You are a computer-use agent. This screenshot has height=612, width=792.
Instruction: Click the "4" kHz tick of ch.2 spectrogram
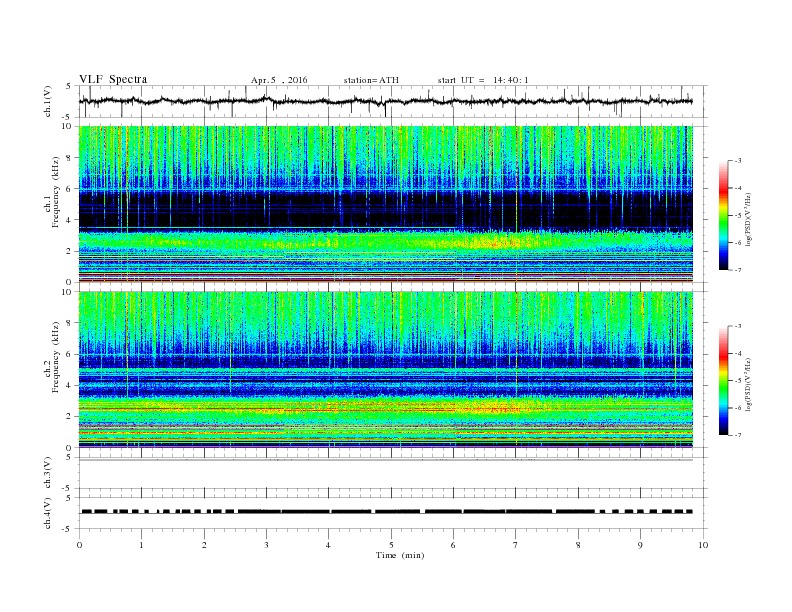click(x=69, y=385)
